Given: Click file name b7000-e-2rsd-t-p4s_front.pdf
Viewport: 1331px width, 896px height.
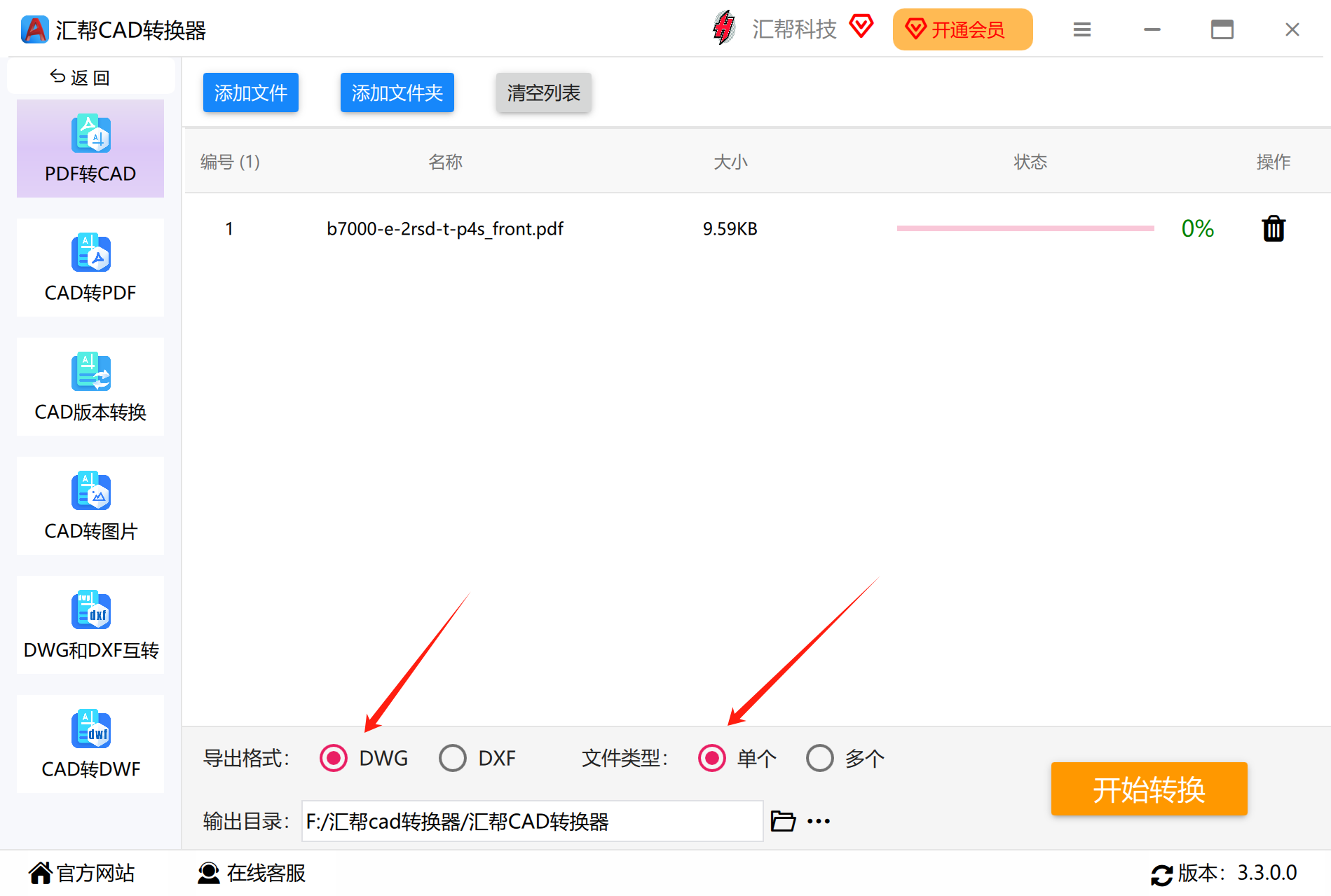Looking at the screenshot, I should coord(445,229).
